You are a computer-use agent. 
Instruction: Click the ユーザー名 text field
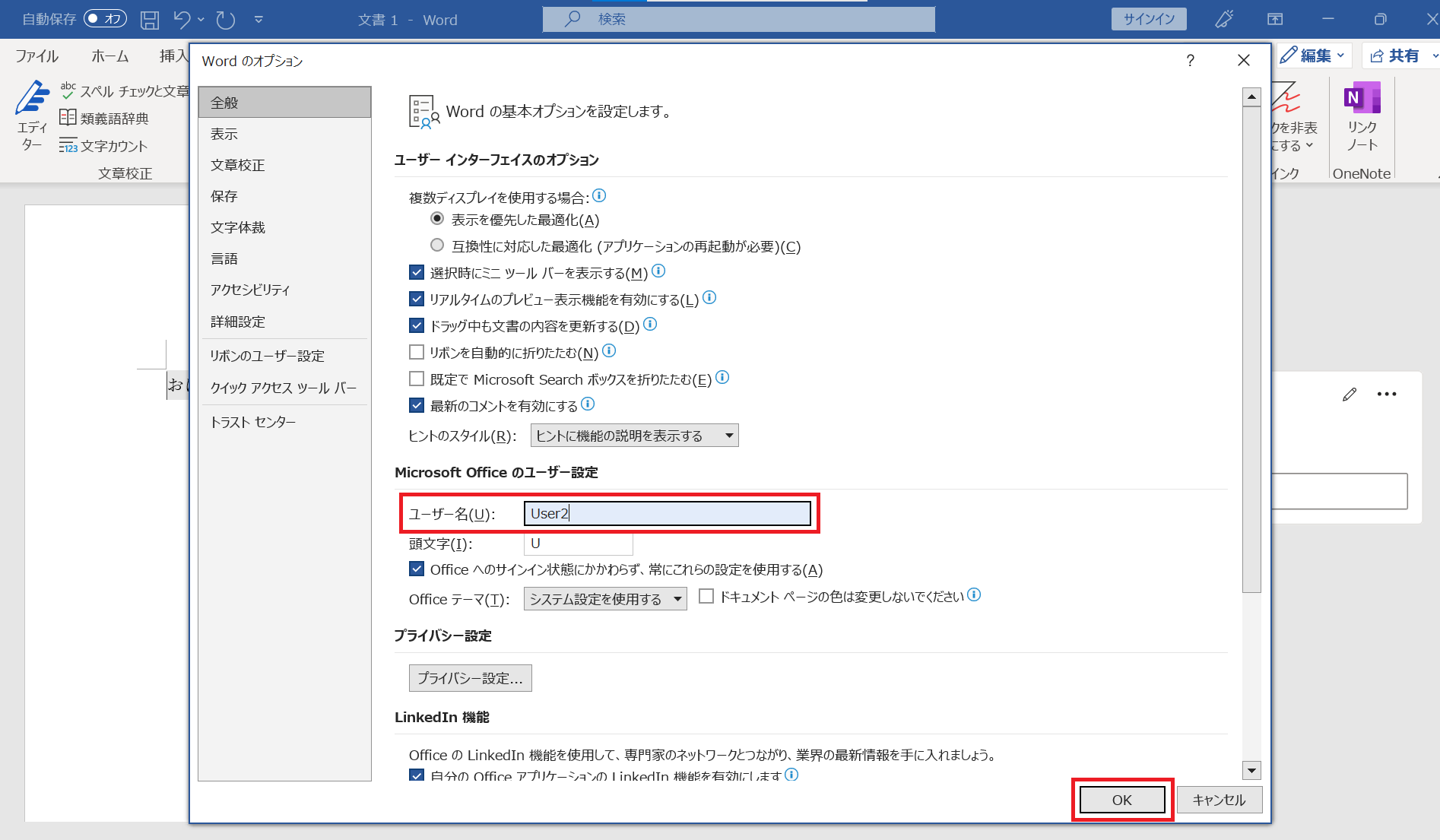point(668,513)
